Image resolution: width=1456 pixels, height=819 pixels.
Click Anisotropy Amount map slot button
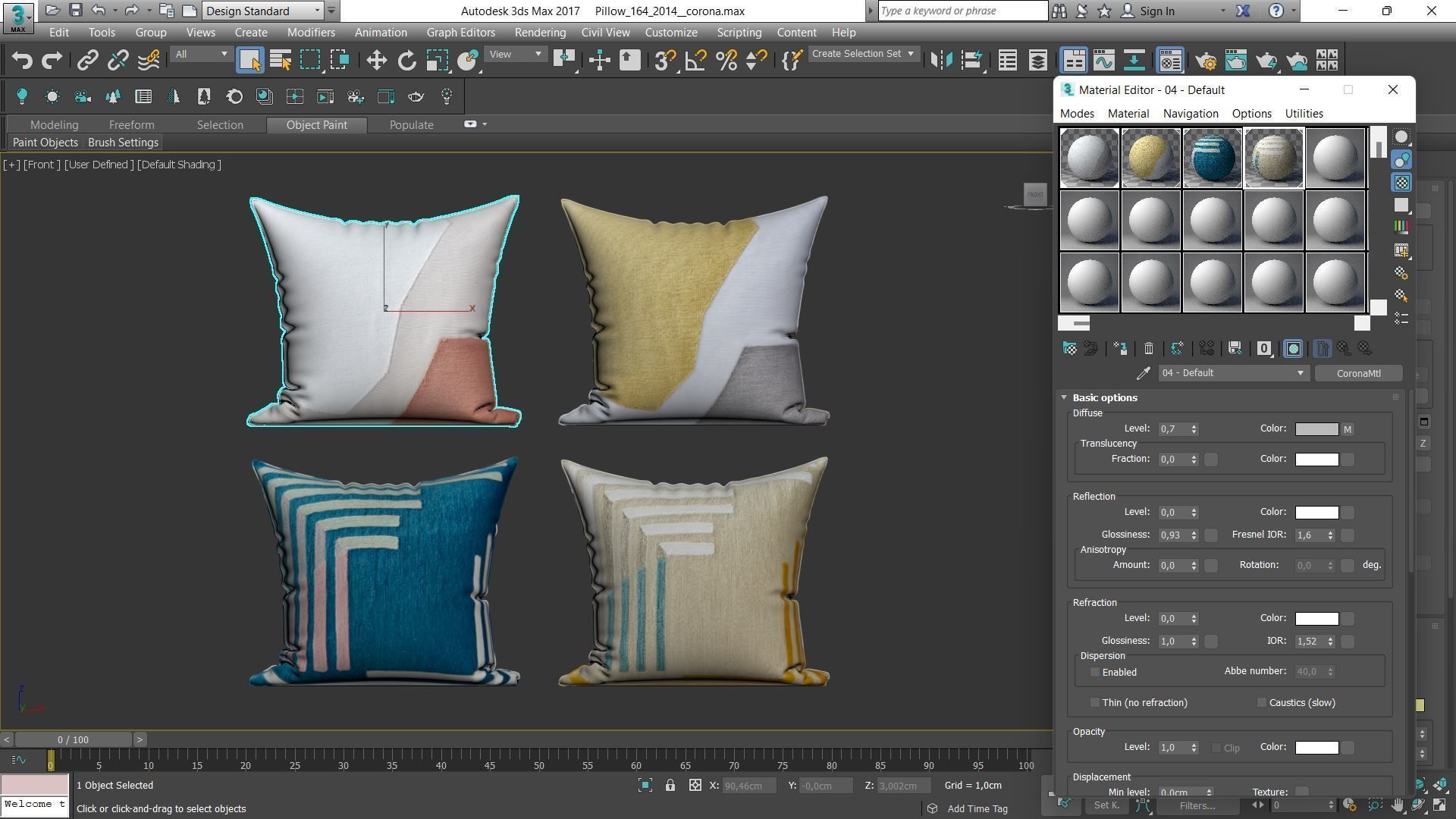pos(1211,566)
